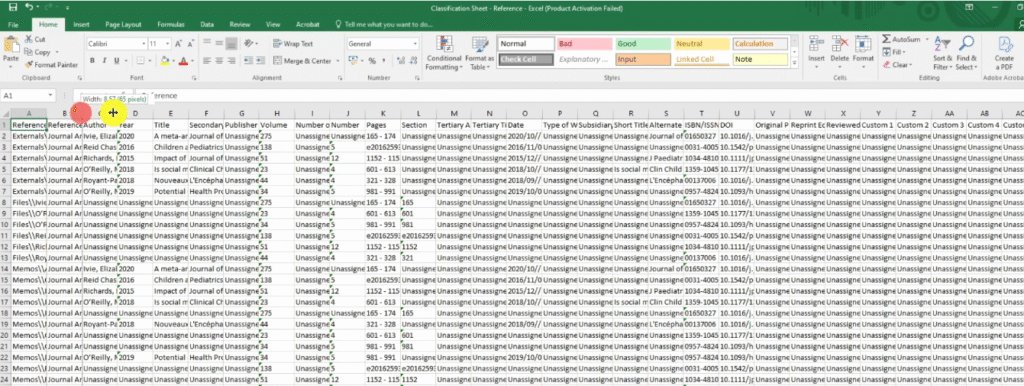
Task: Center text horizontally
Action: click(219, 61)
